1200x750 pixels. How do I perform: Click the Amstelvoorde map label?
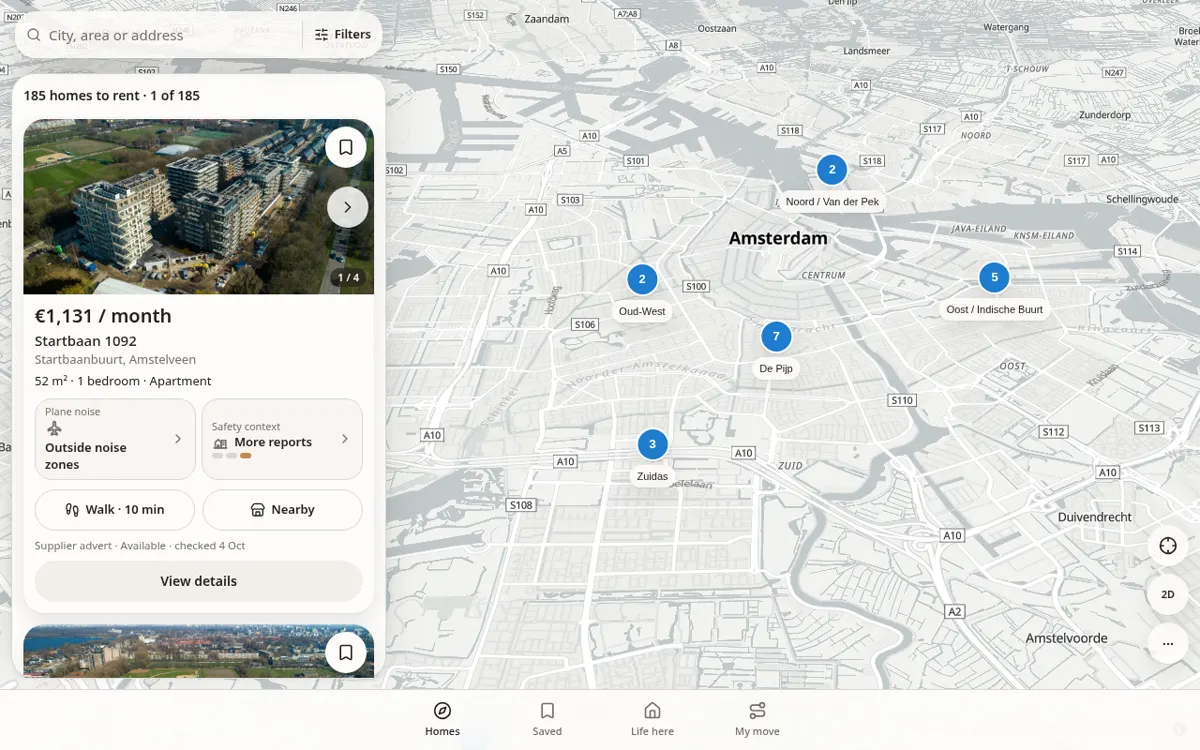(x=1066, y=638)
